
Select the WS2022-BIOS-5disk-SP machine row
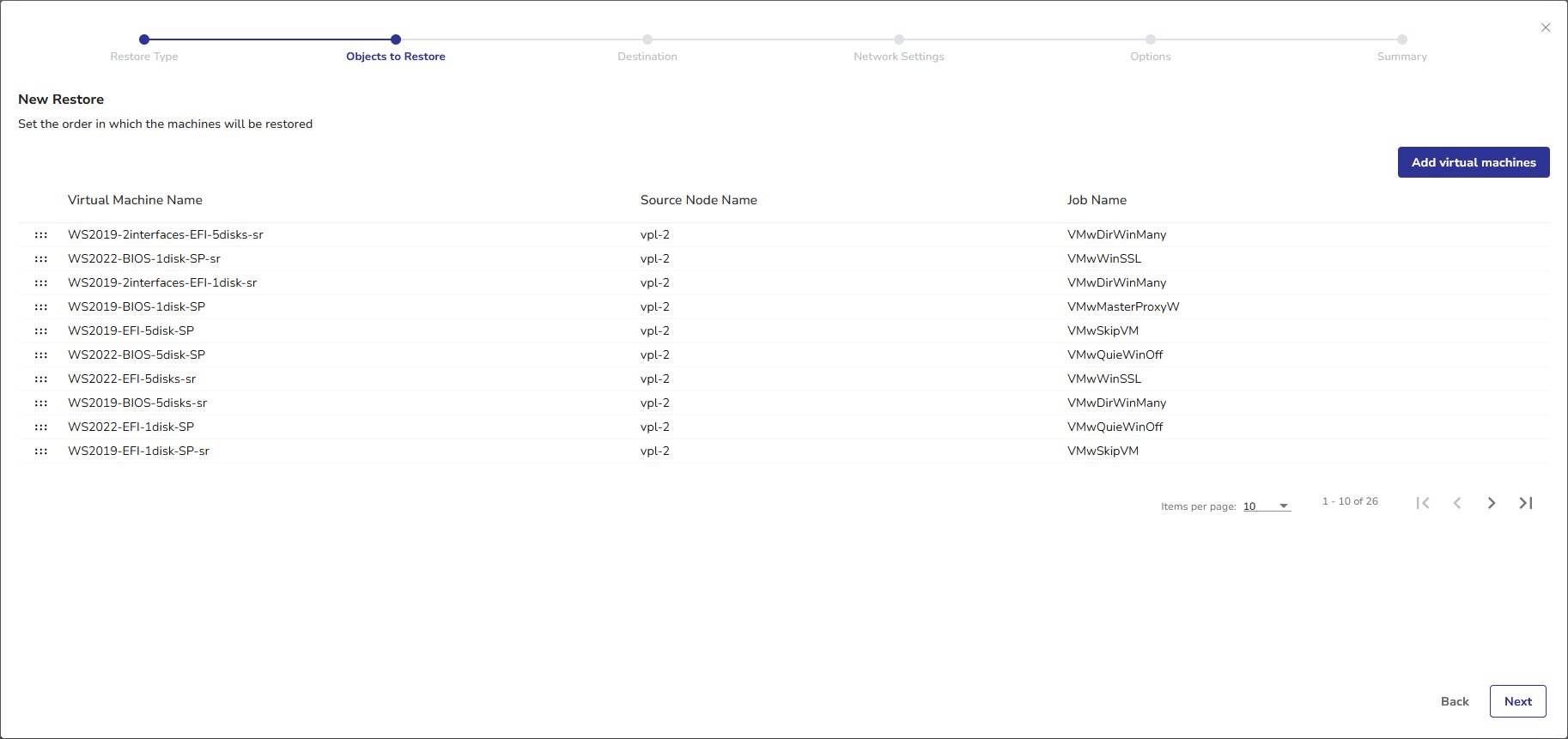click(137, 355)
